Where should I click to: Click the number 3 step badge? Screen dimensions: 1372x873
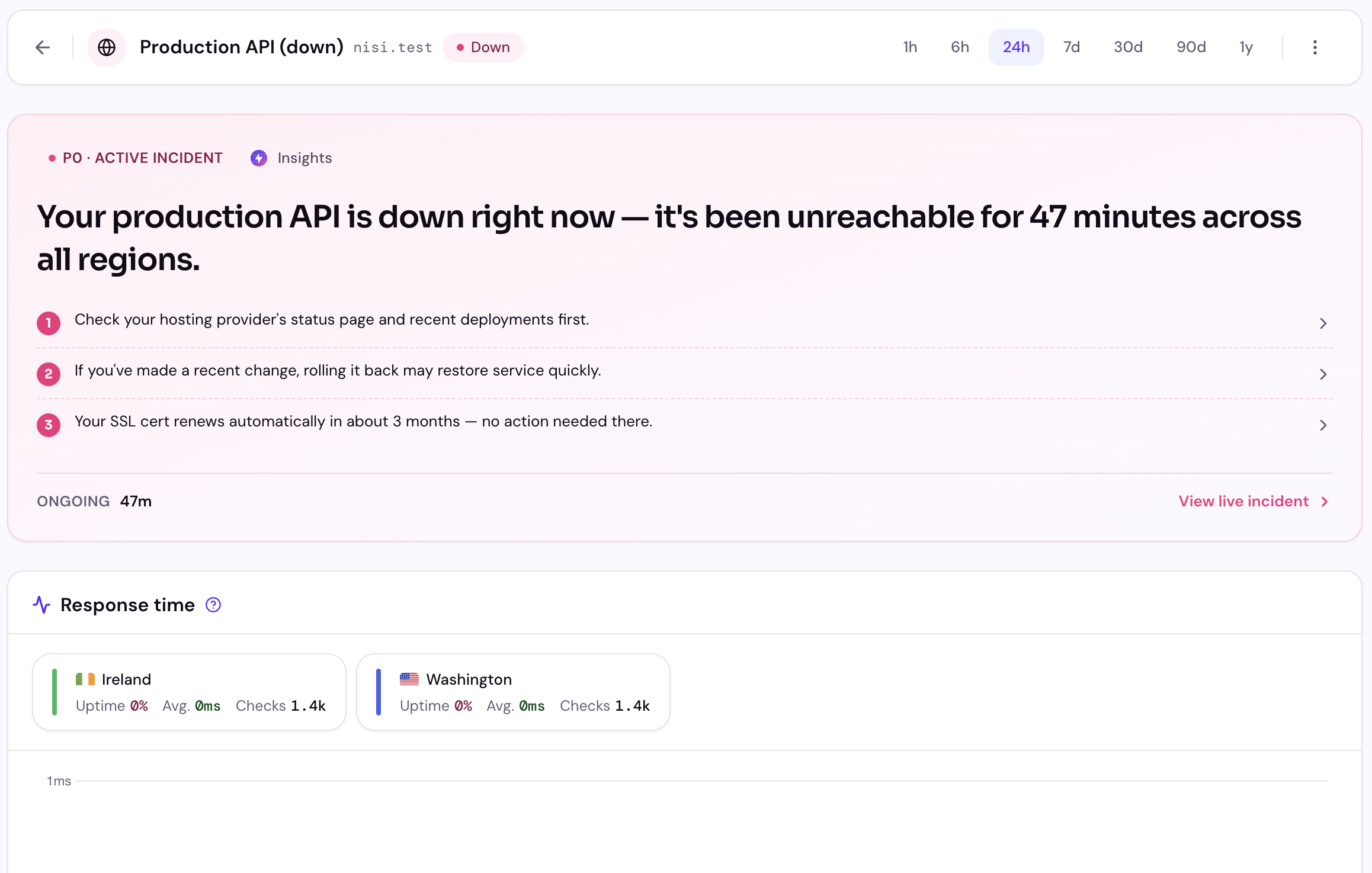[x=49, y=425]
